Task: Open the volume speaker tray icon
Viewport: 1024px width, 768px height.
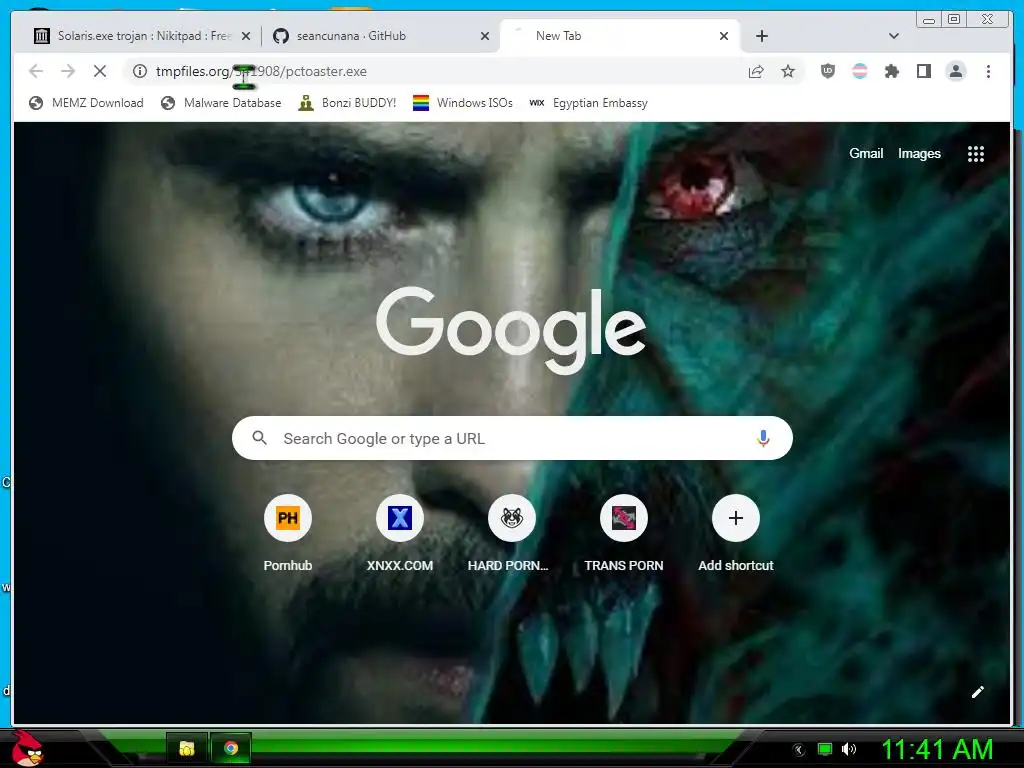Action: click(x=848, y=749)
